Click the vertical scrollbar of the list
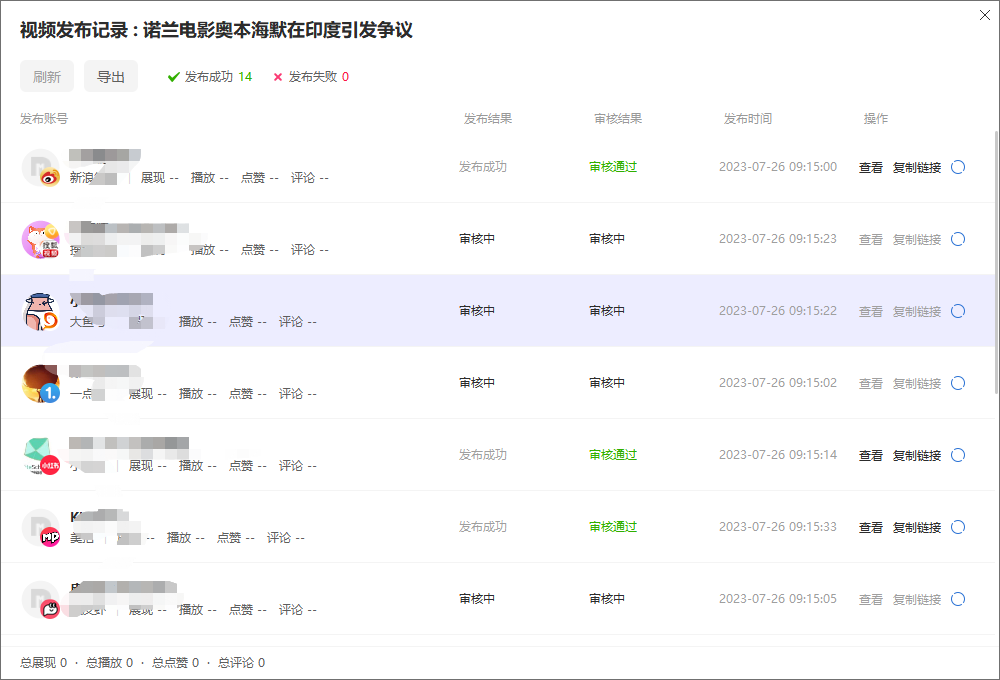Viewport: 1000px width, 680px height. tap(995, 260)
